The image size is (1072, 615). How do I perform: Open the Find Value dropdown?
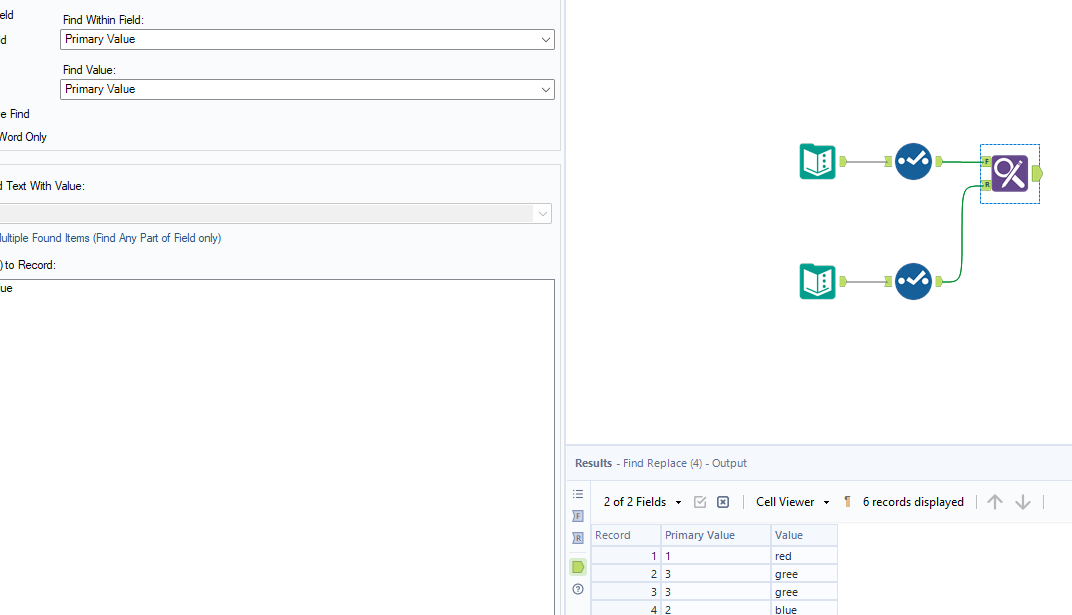tap(546, 89)
